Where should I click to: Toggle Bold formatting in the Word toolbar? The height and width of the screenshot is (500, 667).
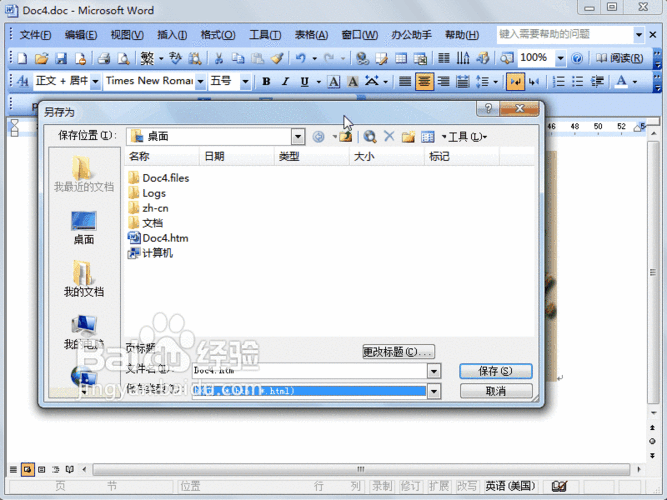[266, 81]
